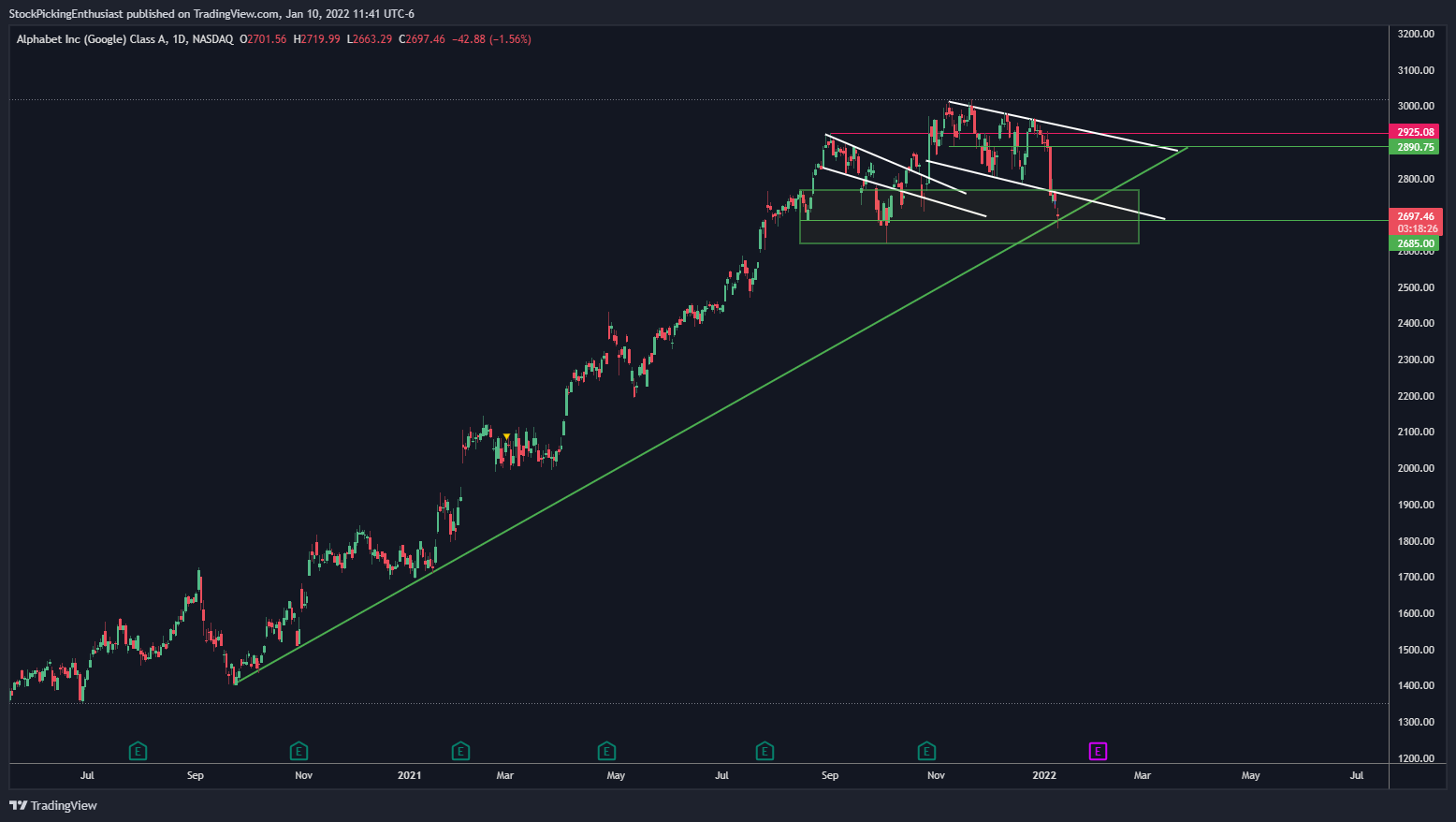Click the H2719.99 high value
The width and height of the screenshot is (1456, 822).
[x=316, y=39]
